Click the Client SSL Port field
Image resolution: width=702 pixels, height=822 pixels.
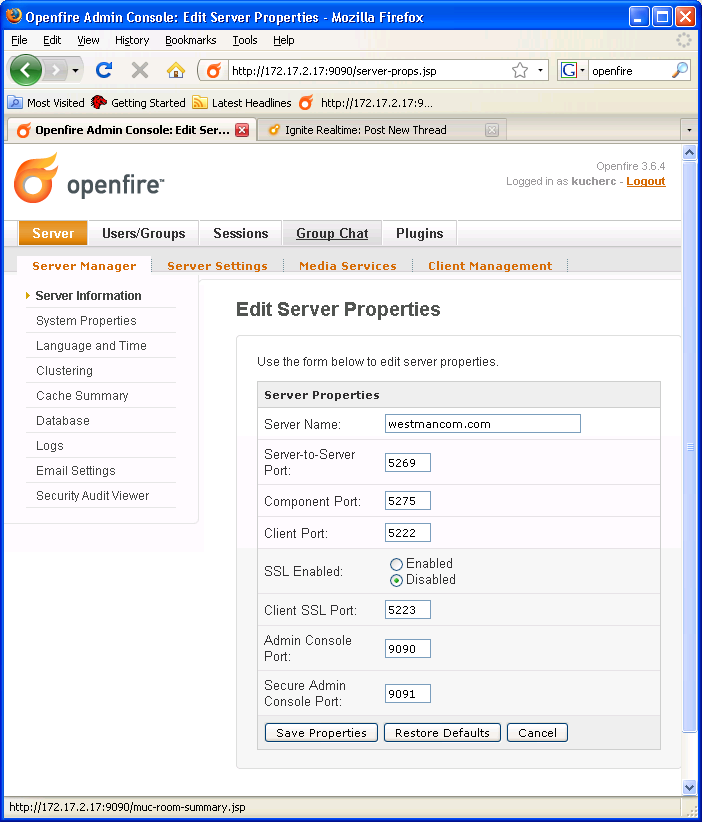407,610
